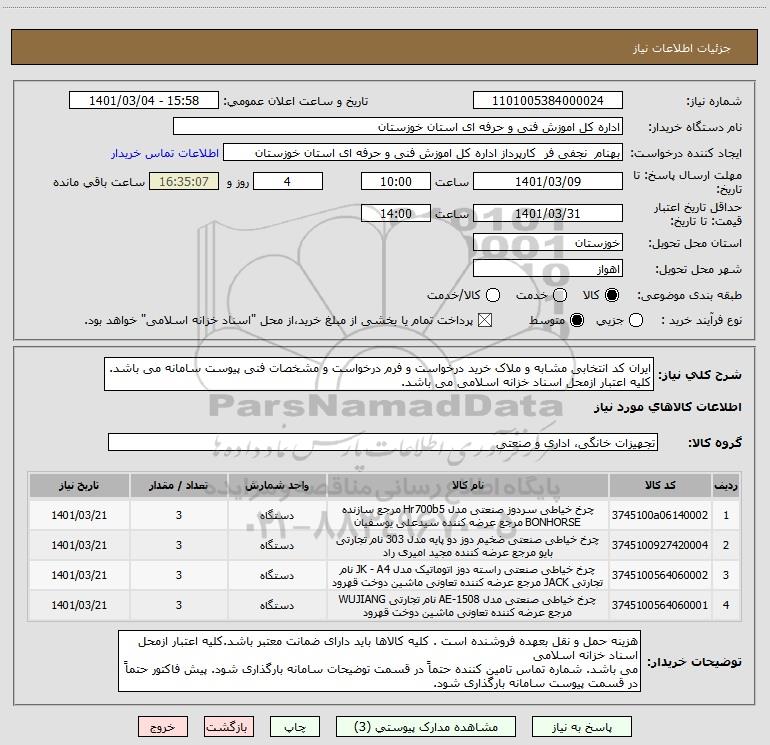This screenshot has height=745, width=770.
Task: Open اطلاعات تماس خریدار link
Action: tap(165, 153)
